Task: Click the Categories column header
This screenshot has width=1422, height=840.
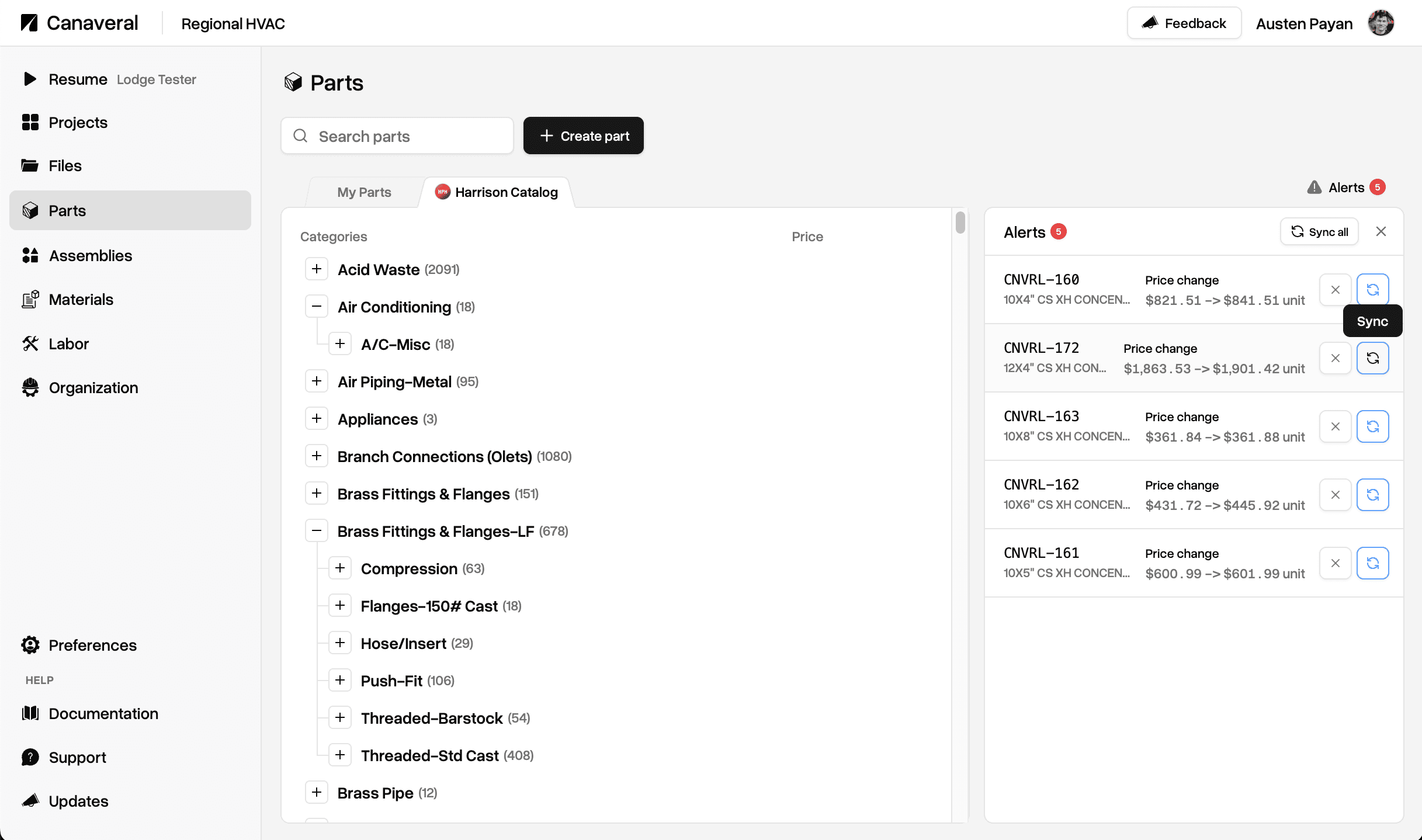Action: point(334,237)
